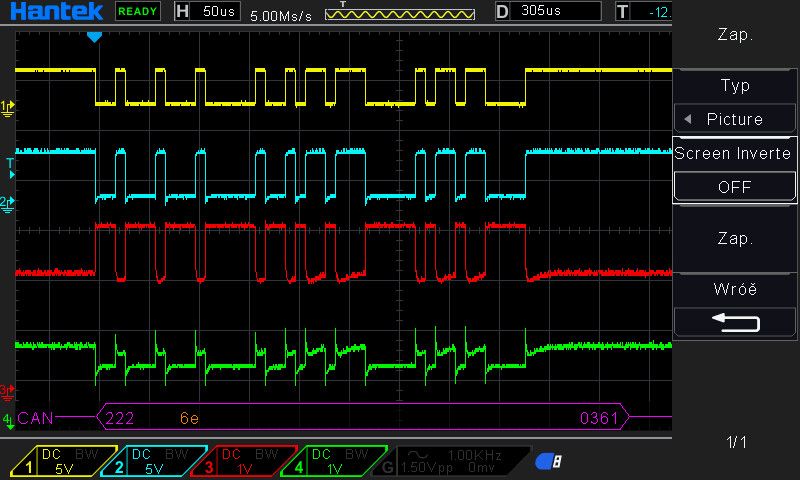Viewport: 800px width, 480px height.
Task: Click the return arrow icon
Action: click(x=735, y=322)
